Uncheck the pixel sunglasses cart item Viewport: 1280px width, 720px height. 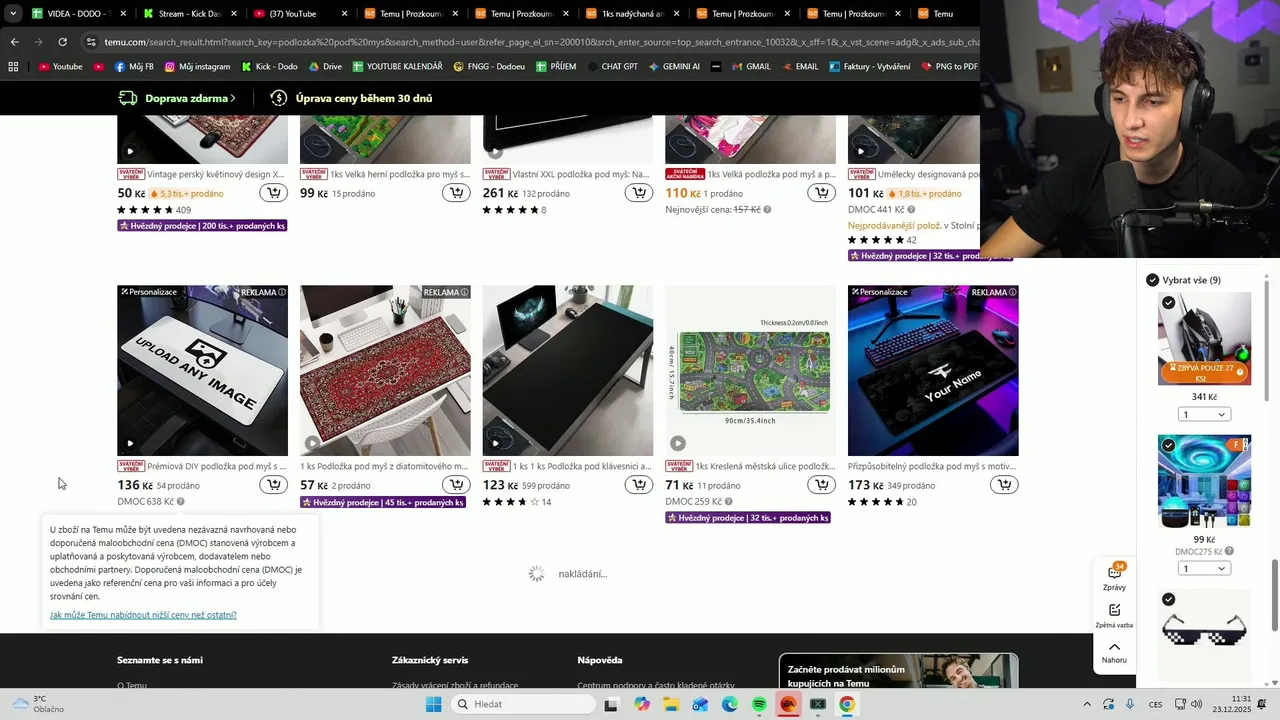[x=1168, y=599]
